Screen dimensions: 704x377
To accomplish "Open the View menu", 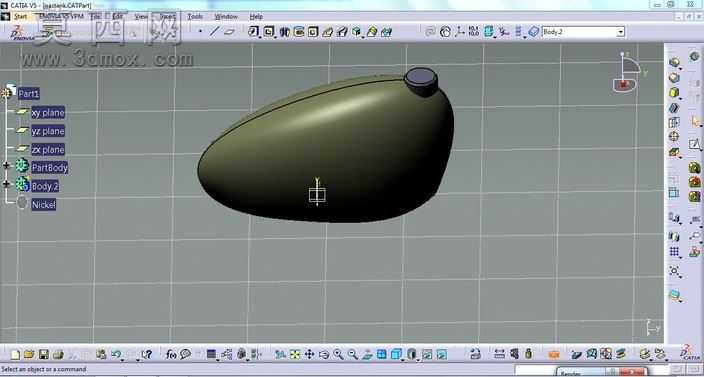I will point(141,16).
